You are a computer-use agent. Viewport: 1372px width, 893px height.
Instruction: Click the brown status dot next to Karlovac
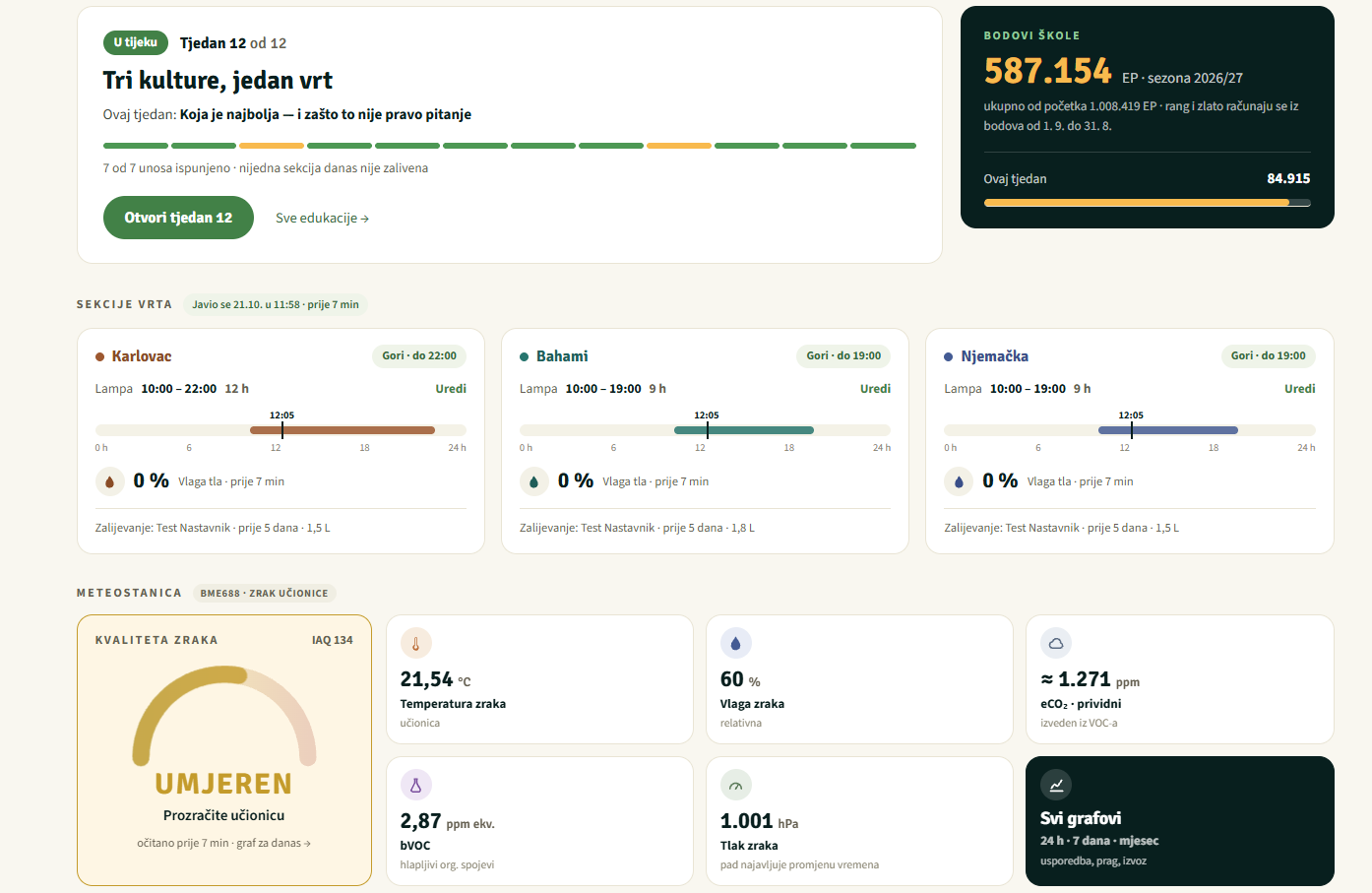(100, 356)
